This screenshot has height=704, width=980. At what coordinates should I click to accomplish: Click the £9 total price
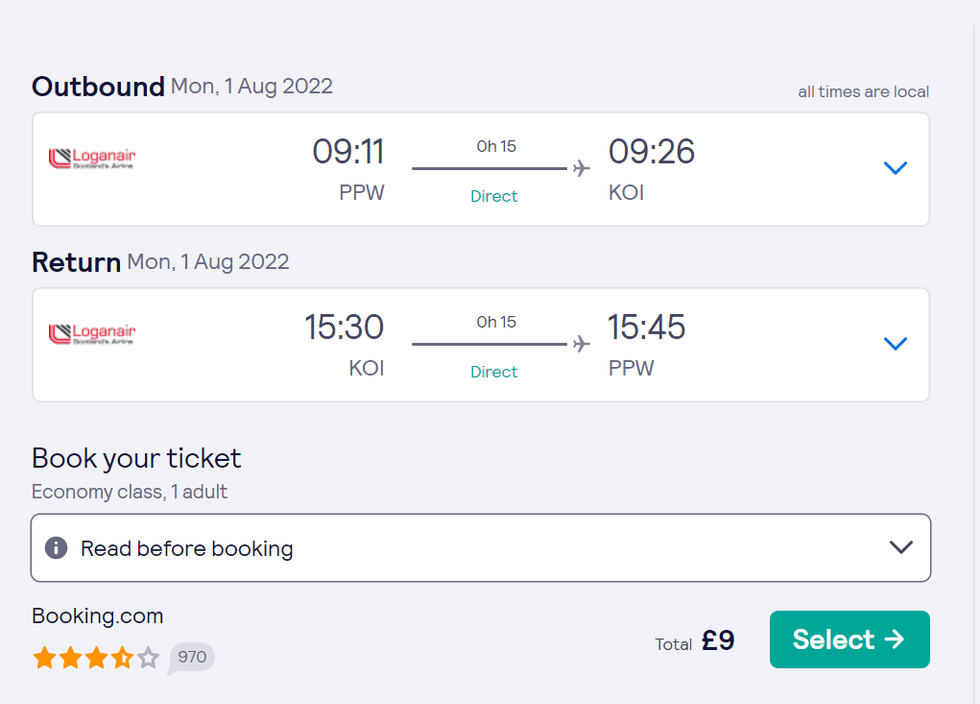tap(718, 640)
